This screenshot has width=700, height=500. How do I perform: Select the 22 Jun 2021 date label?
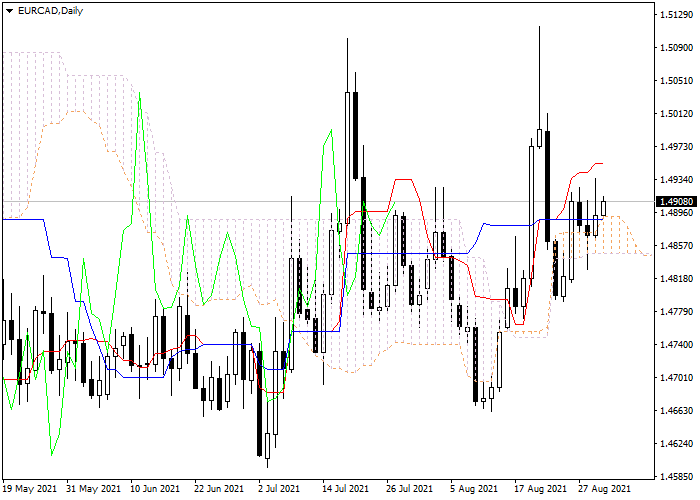click(x=219, y=489)
